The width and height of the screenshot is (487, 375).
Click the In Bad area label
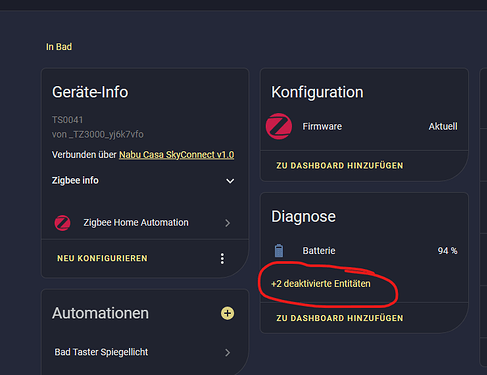59,47
